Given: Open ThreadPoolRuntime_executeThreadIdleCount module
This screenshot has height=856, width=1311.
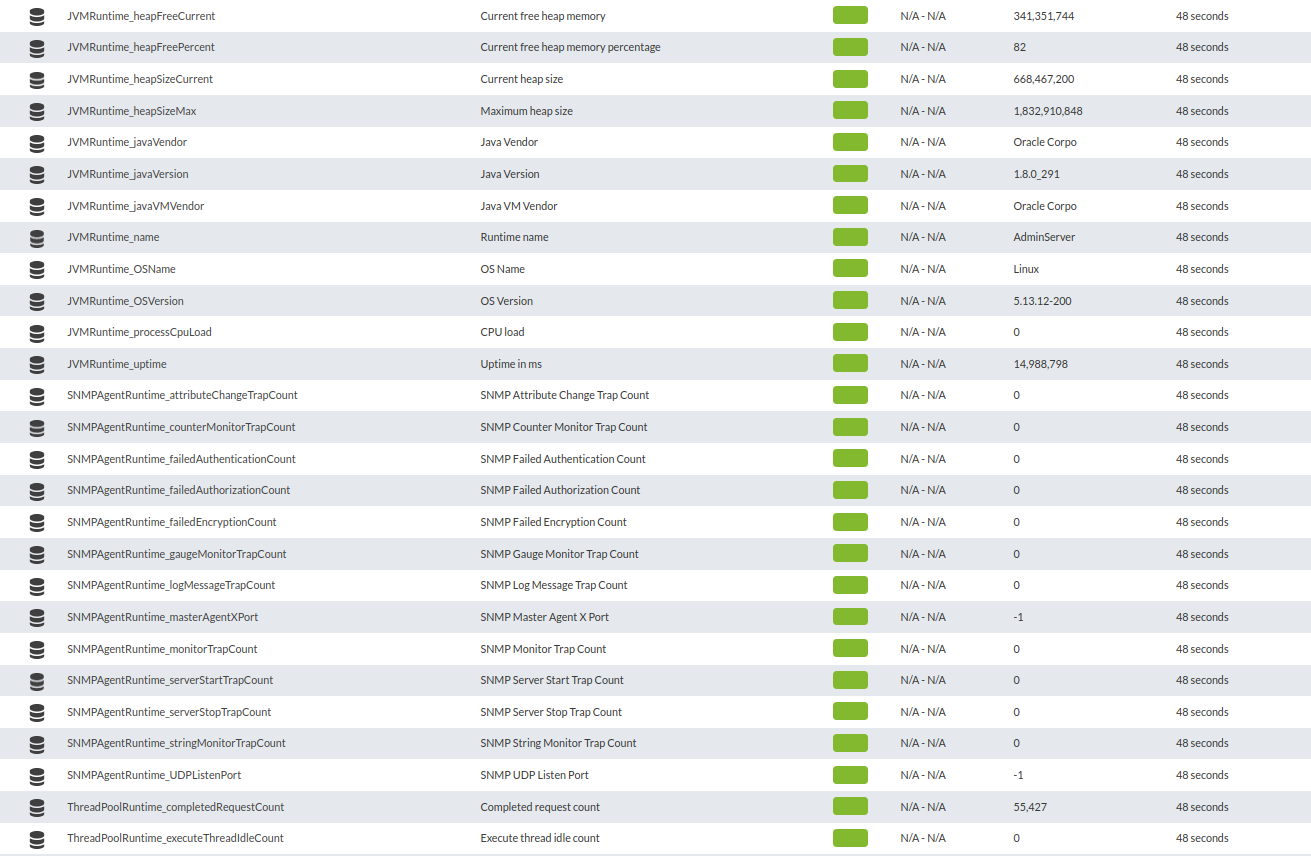Looking at the screenshot, I should (175, 838).
